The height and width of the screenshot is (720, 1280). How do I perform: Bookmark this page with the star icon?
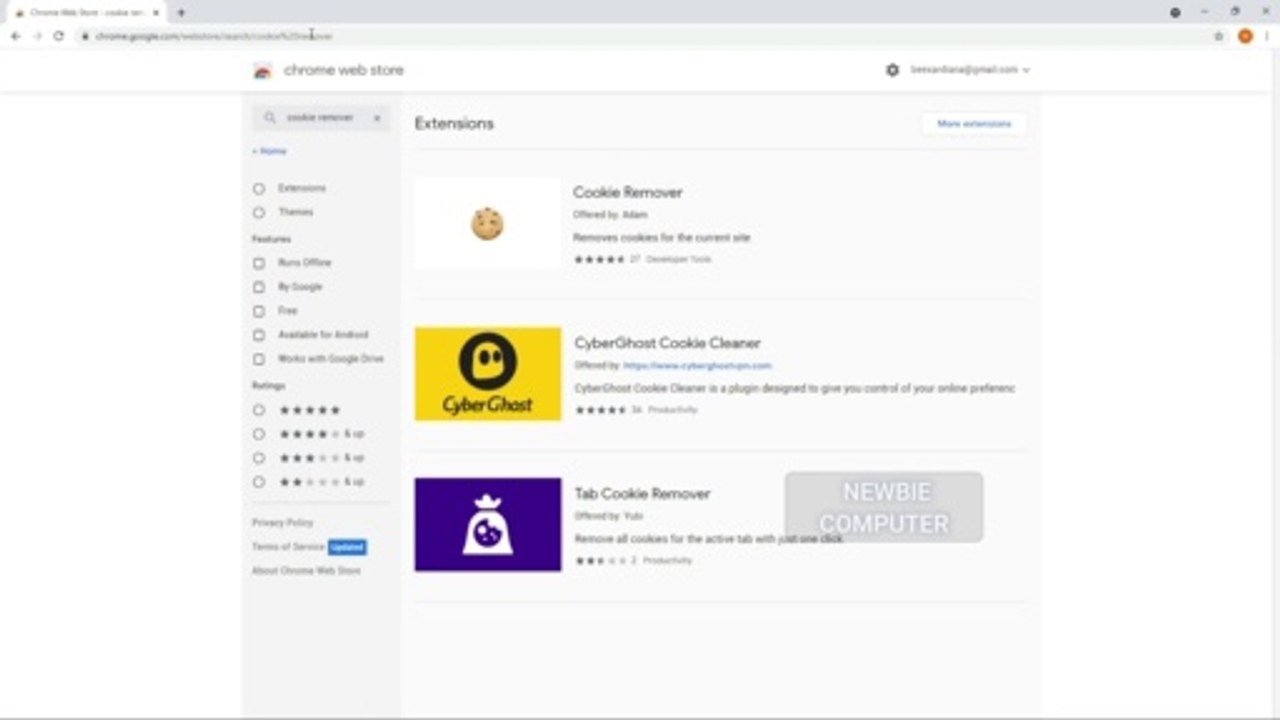[x=1218, y=36]
